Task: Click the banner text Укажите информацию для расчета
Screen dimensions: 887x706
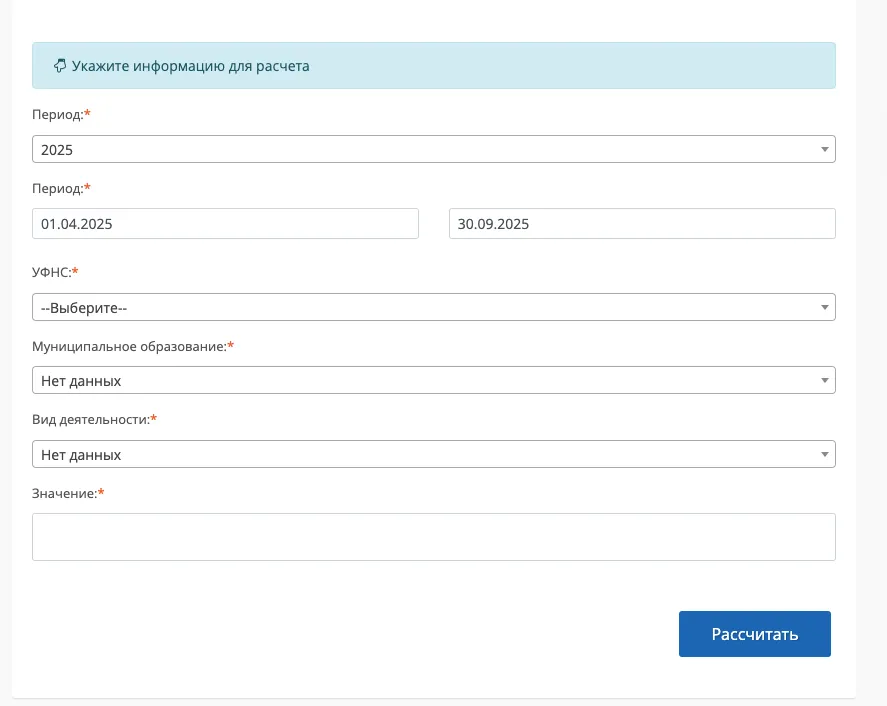Action: [x=190, y=66]
